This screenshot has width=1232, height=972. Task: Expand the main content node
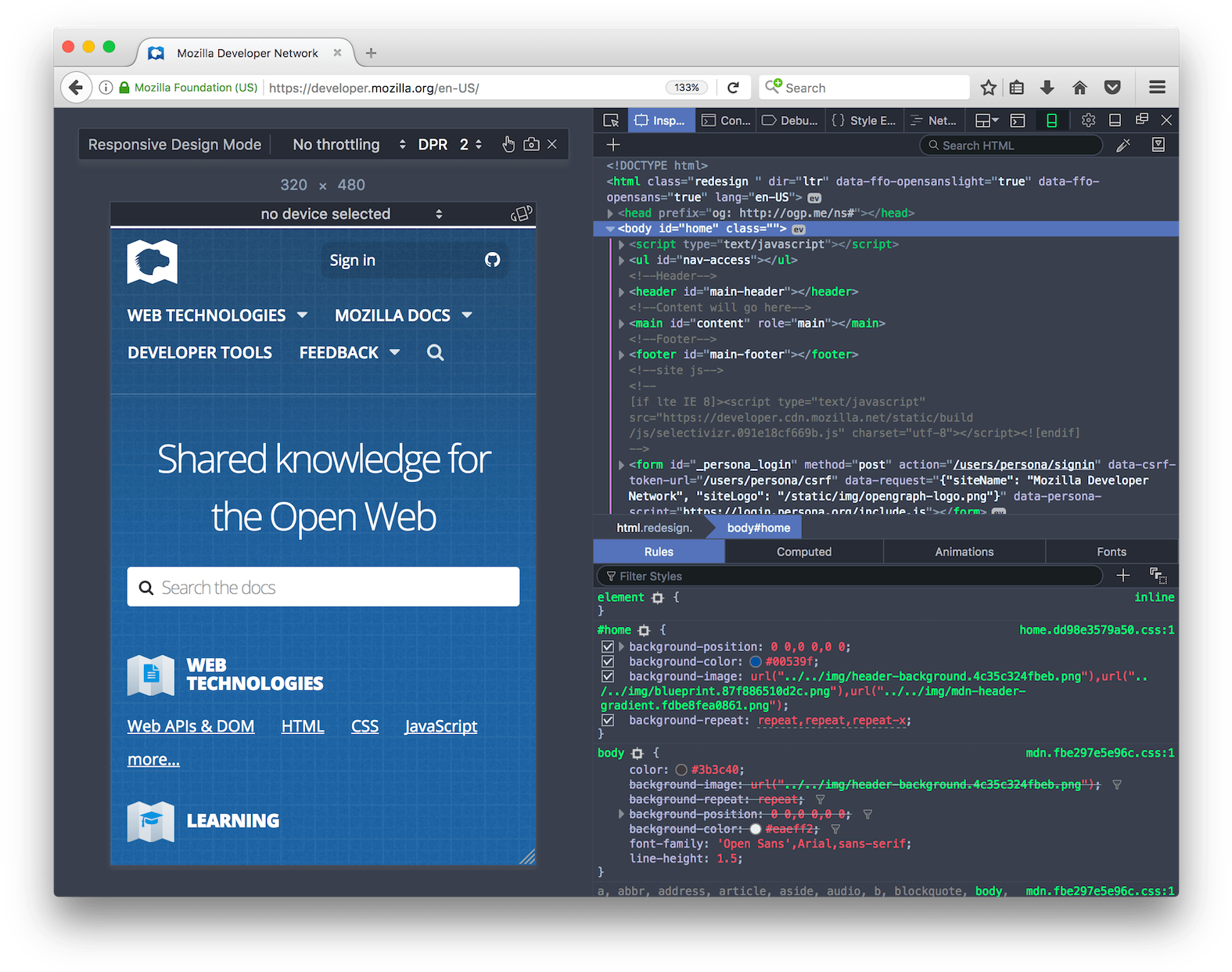click(622, 323)
